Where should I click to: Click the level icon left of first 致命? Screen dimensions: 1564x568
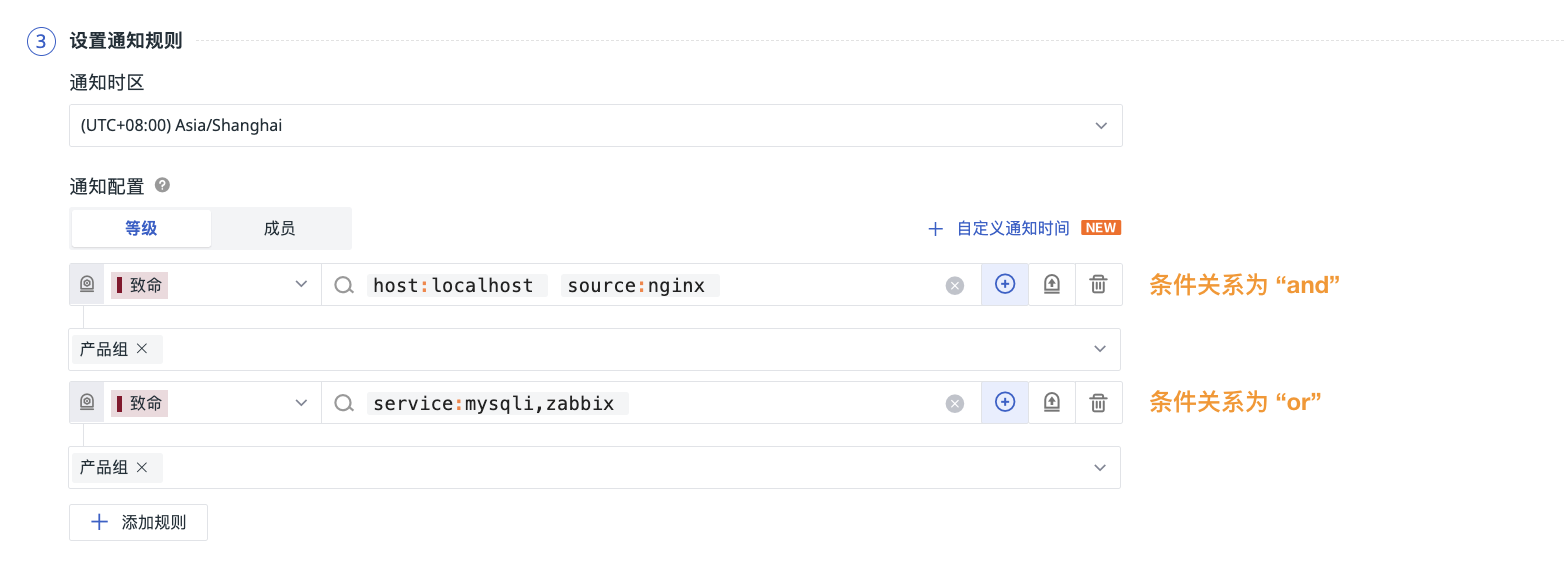point(87,285)
